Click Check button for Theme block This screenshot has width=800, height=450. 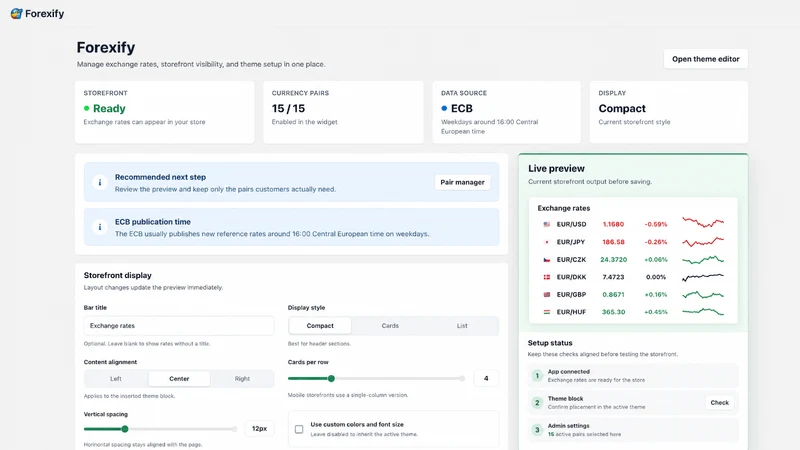(x=720, y=403)
